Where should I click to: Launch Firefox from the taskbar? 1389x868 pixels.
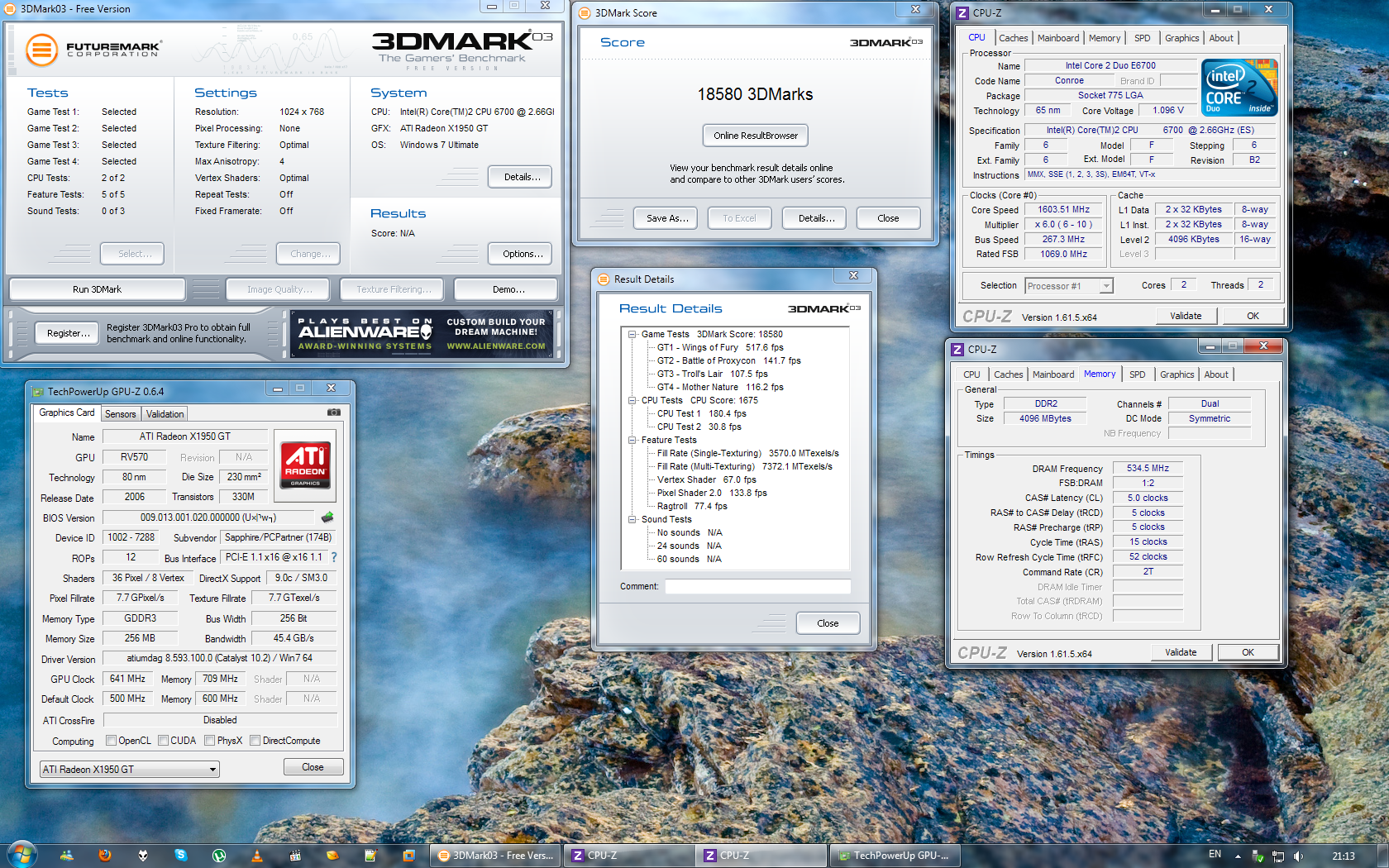(x=105, y=856)
